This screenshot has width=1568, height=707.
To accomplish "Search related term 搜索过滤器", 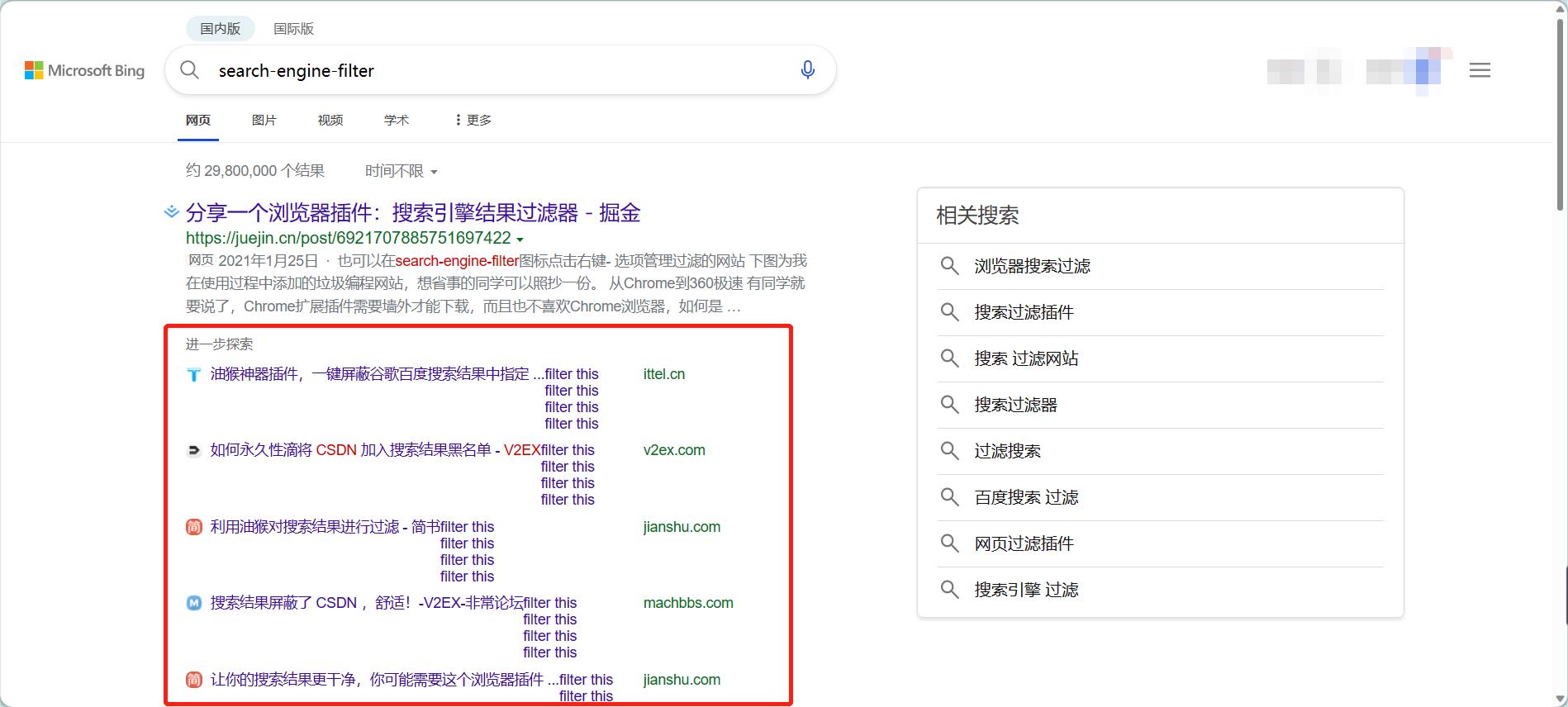I will pos(1015,405).
